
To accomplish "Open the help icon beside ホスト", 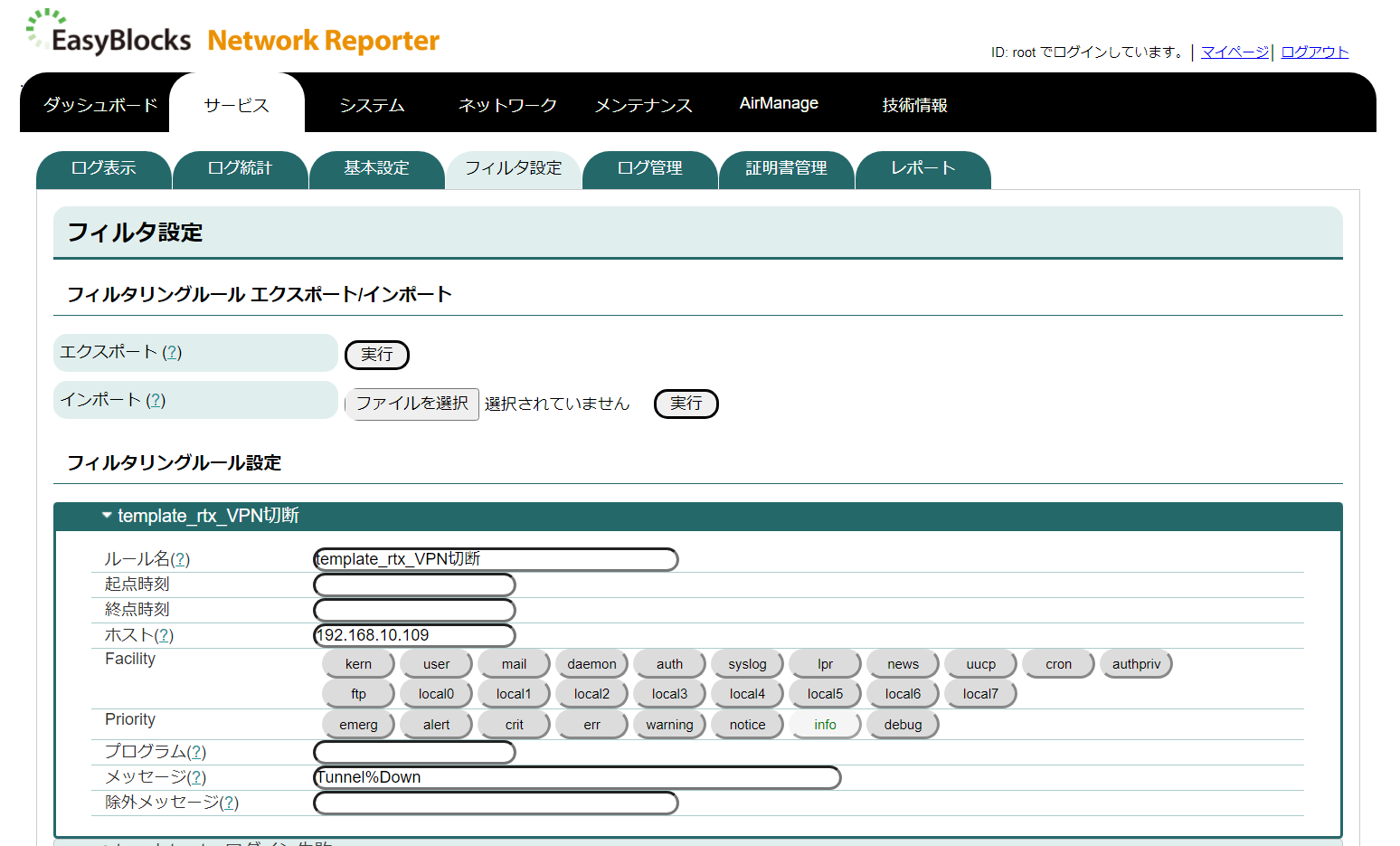I will (x=164, y=635).
